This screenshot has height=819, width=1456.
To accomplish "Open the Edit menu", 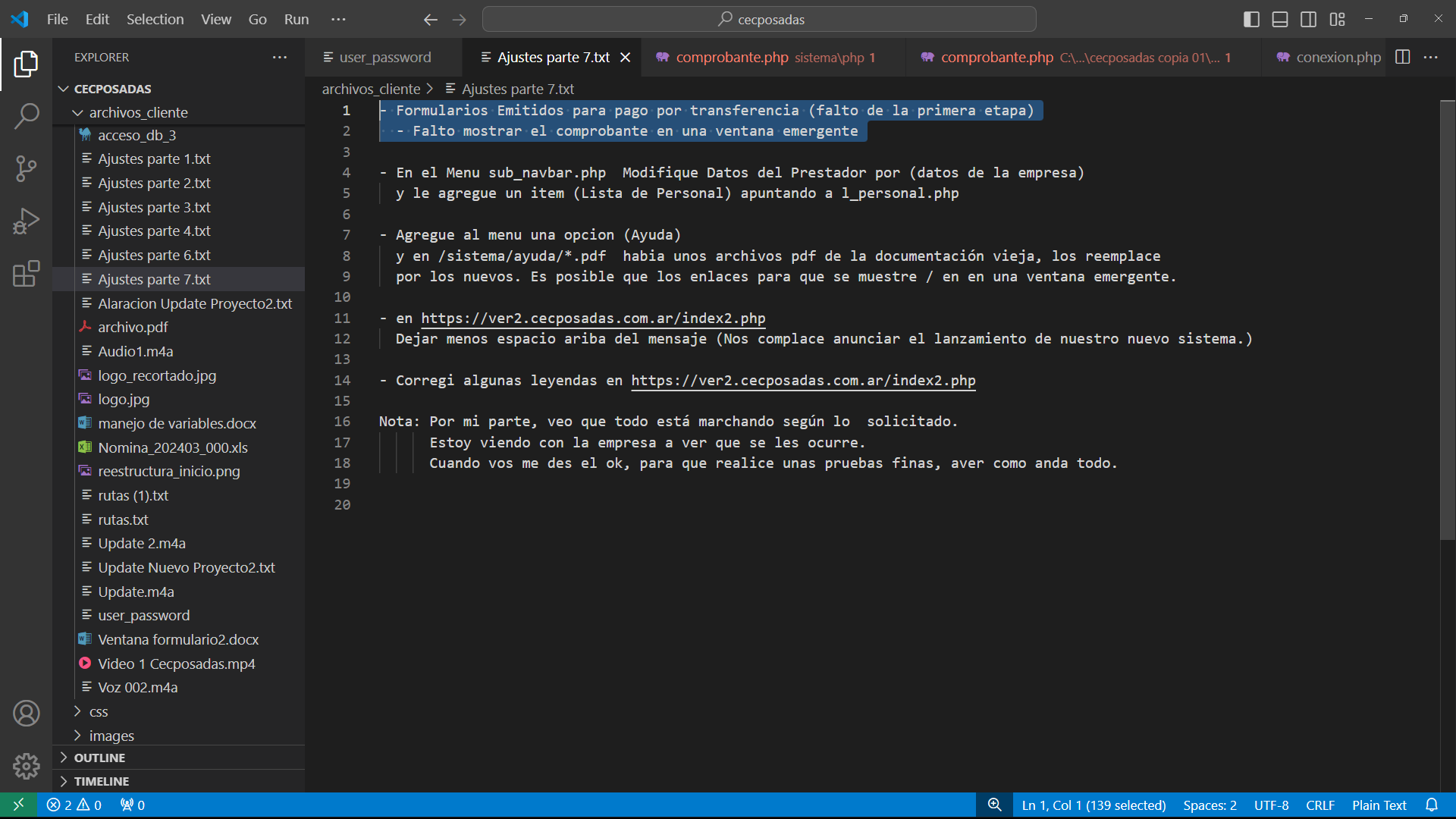I will (97, 20).
